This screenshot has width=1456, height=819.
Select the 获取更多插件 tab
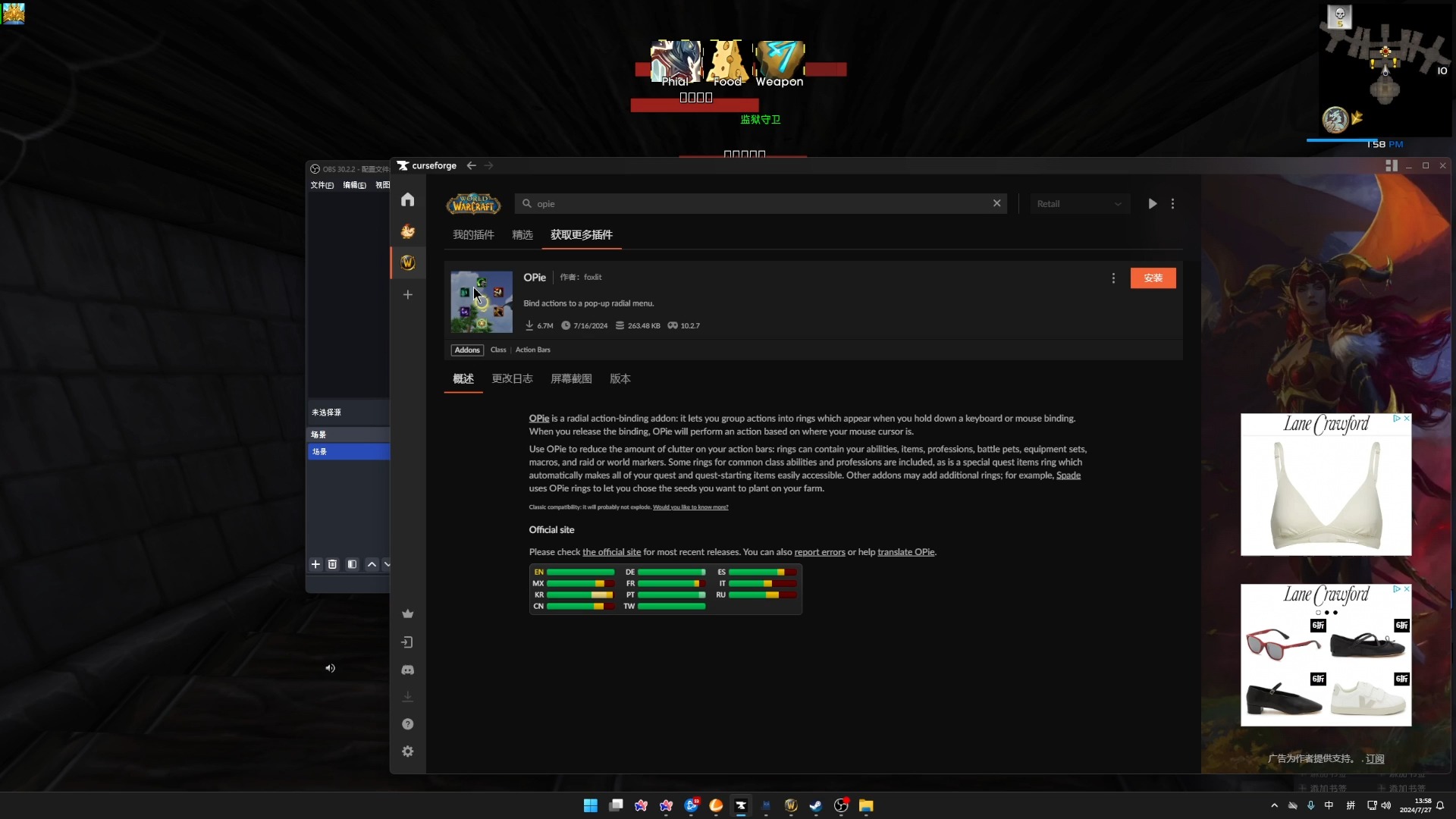click(582, 235)
